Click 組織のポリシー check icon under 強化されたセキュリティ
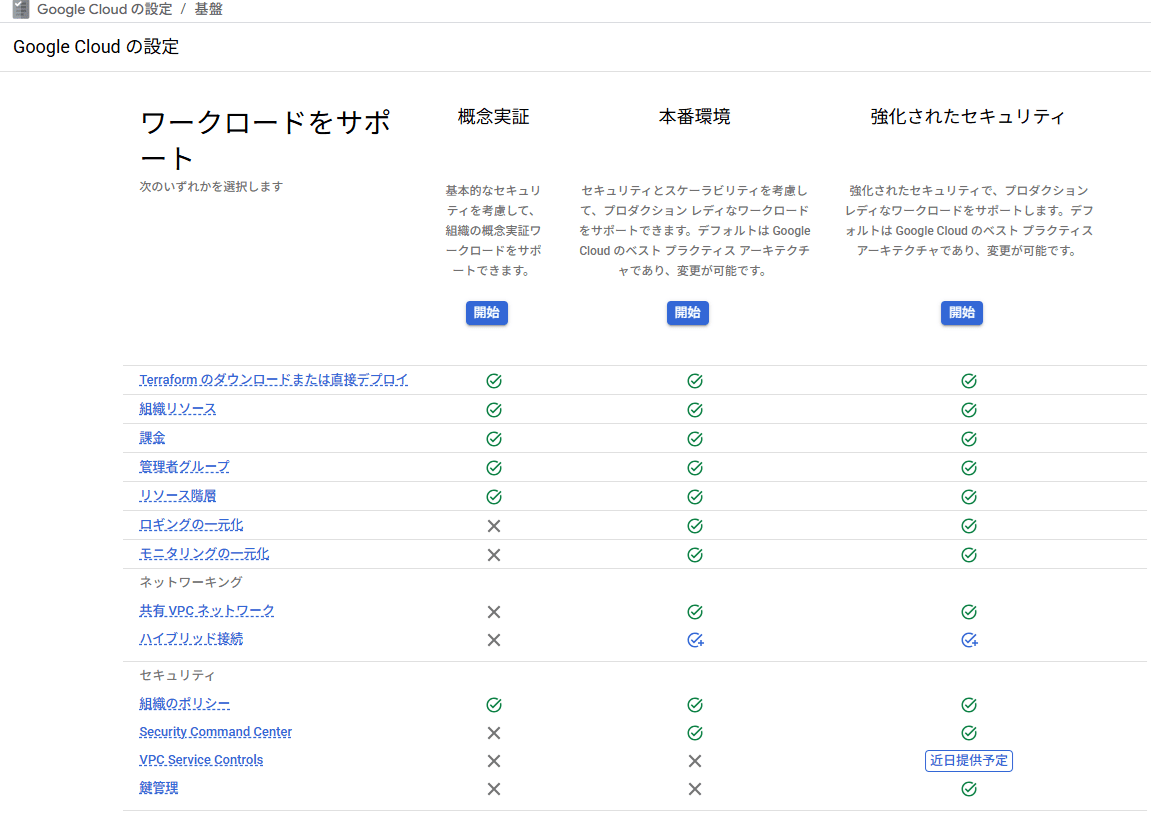This screenshot has height=817, width=1151. 969,705
